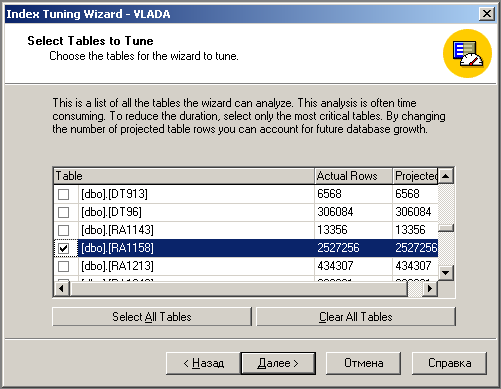Image resolution: width=501 pixels, height=389 pixels.
Task: Click actual rows value 306084
Action: click(x=335, y=212)
